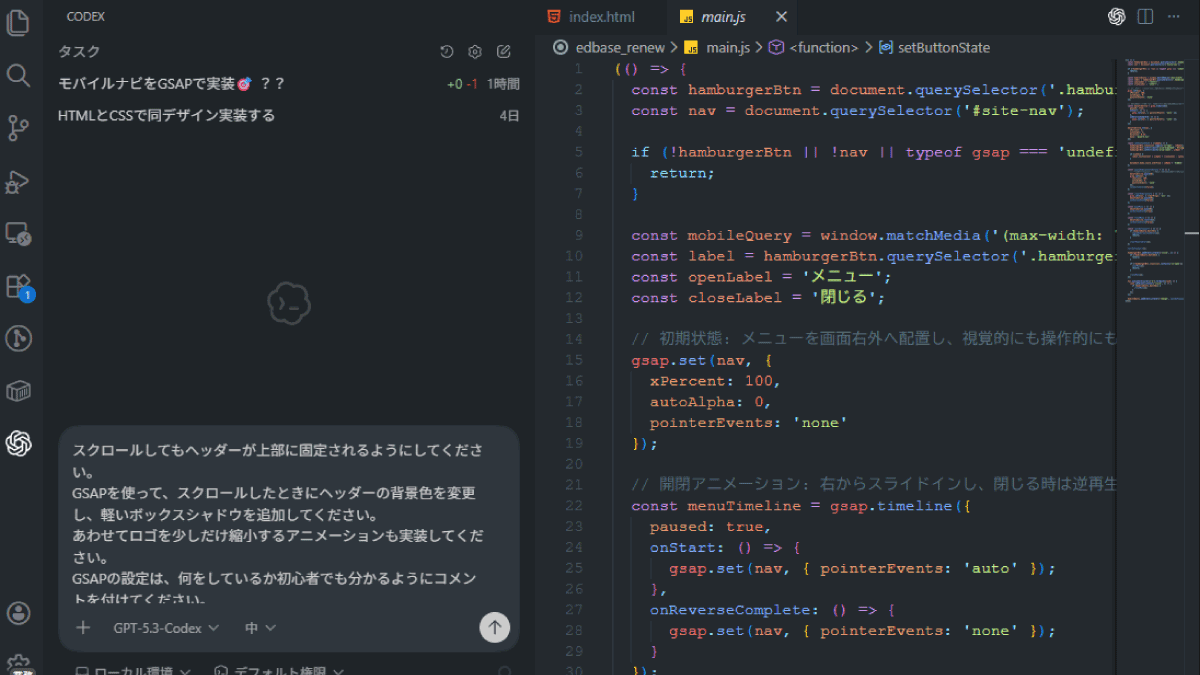Toggle split editor layout
The height and width of the screenshot is (675, 1200).
tap(1146, 17)
